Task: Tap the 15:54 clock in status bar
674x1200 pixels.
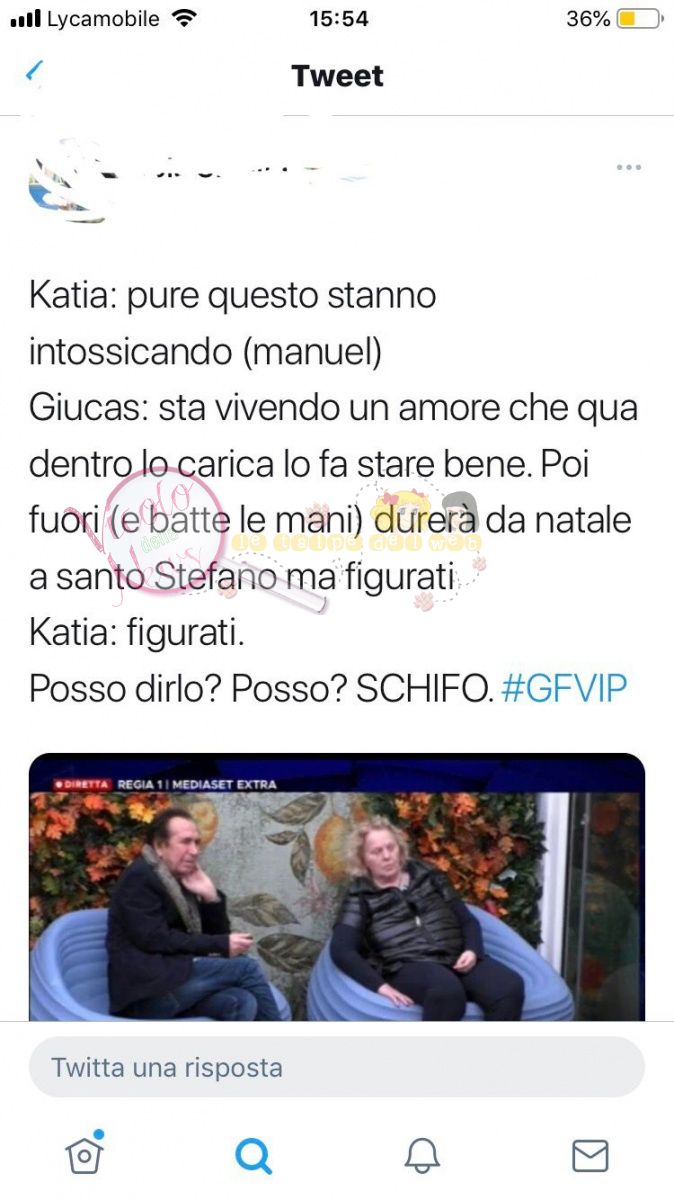Action: point(338,18)
